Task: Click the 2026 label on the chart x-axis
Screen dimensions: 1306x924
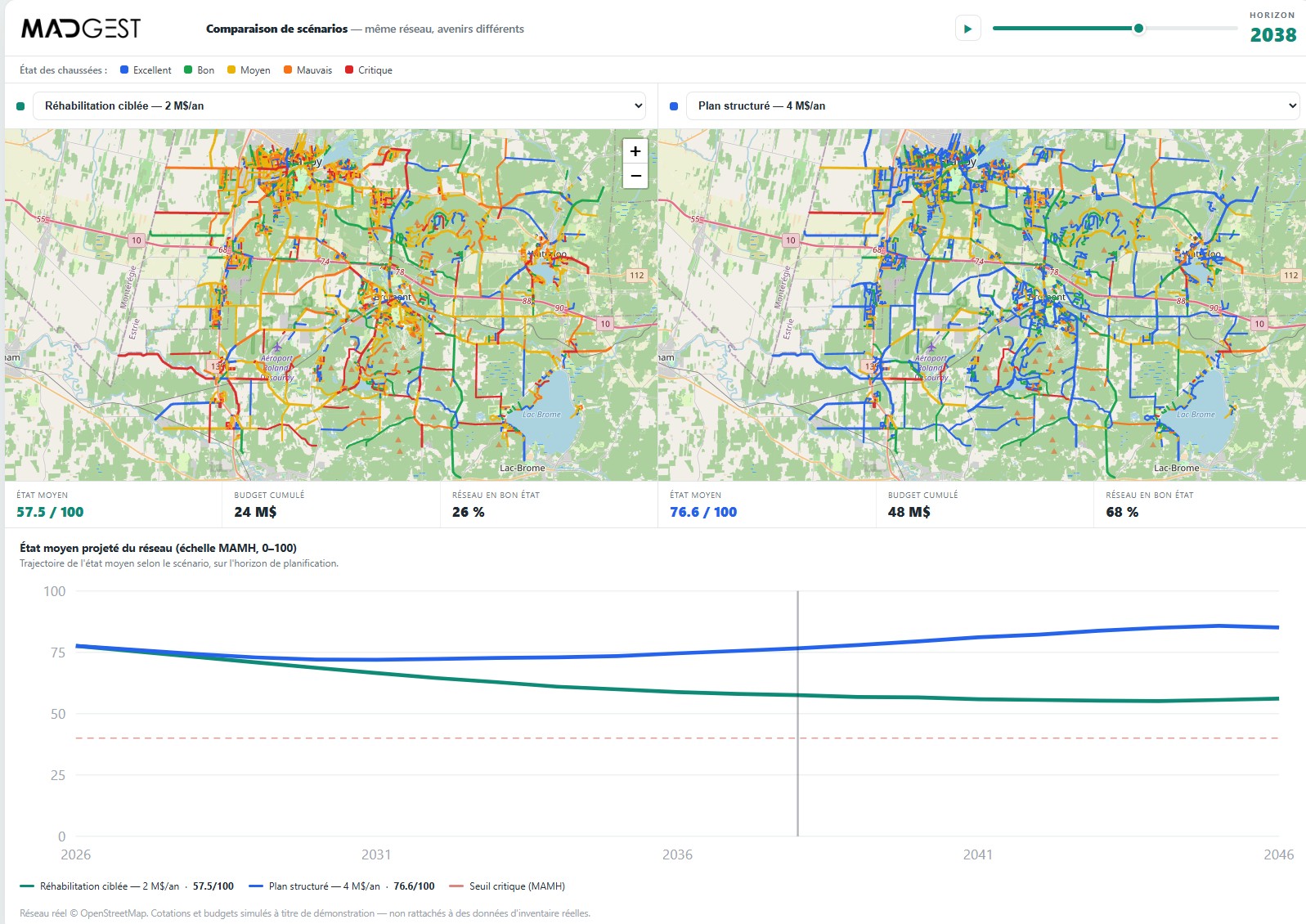Action: (x=76, y=854)
